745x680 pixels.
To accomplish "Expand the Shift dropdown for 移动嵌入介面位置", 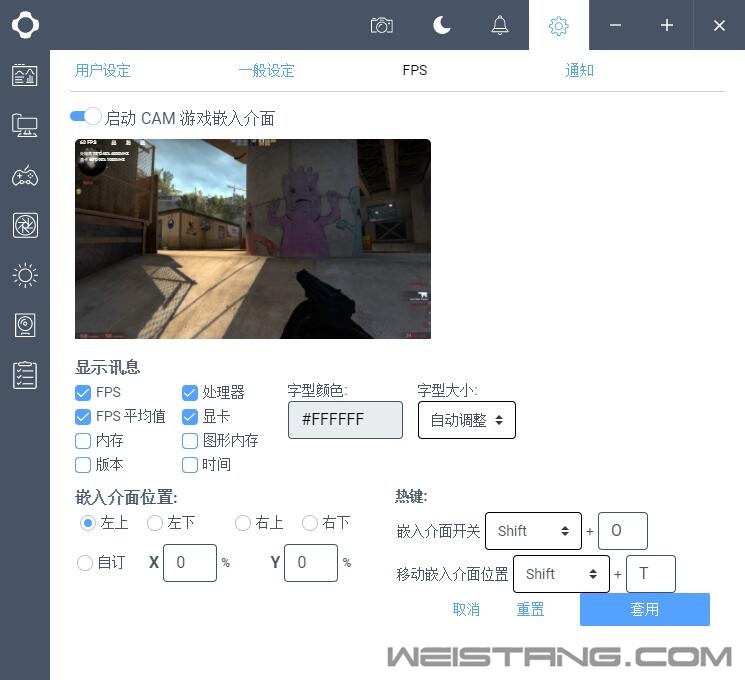I will click(x=561, y=574).
